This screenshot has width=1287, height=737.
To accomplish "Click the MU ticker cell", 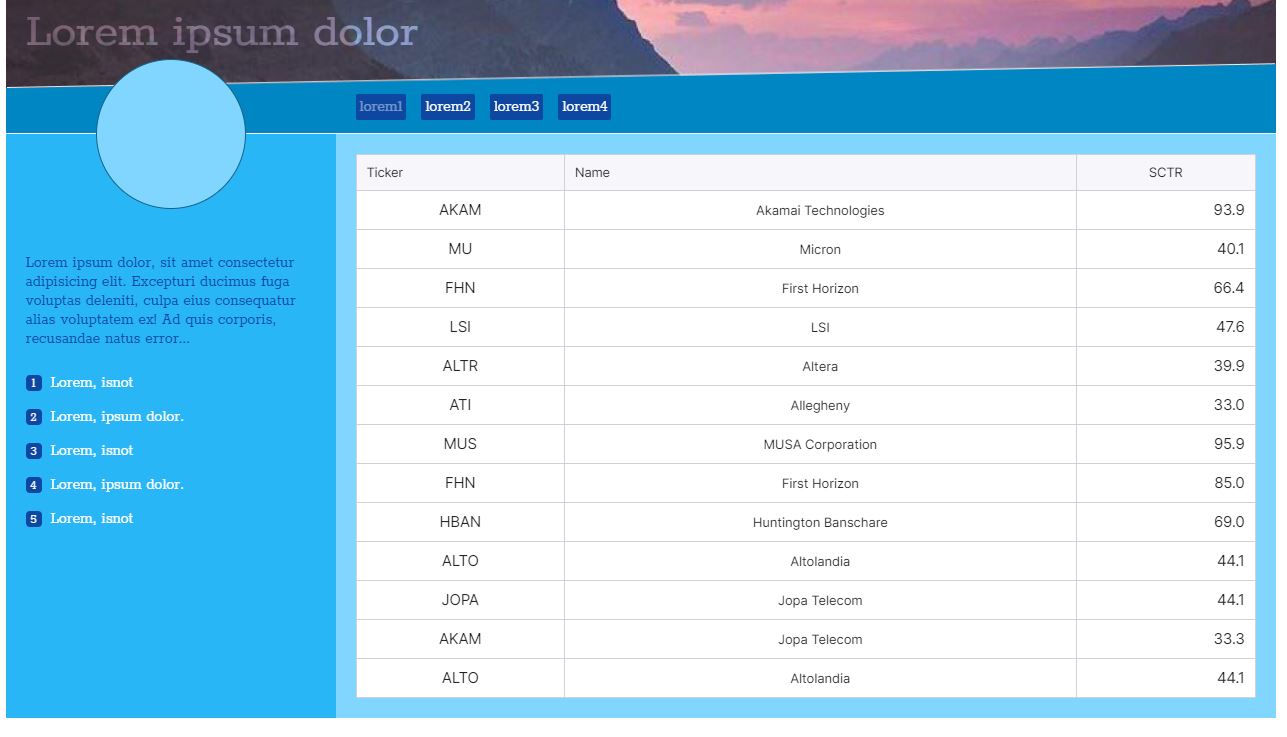I will [x=460, y=249].
